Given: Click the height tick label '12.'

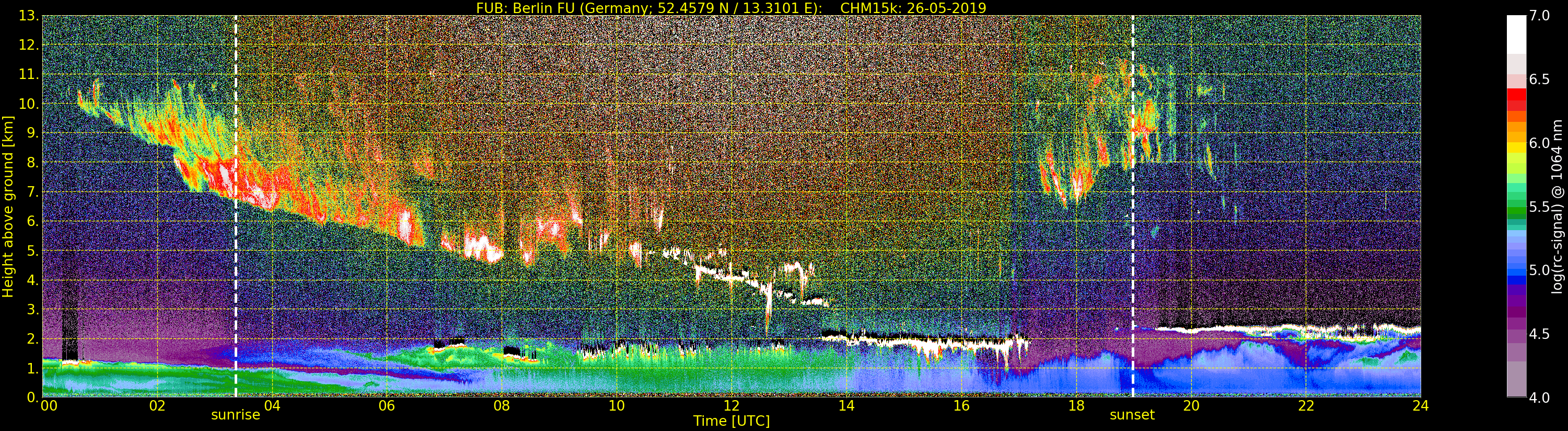Looking at the screenshot, I should pyautogui.click(x=29, y=45).
